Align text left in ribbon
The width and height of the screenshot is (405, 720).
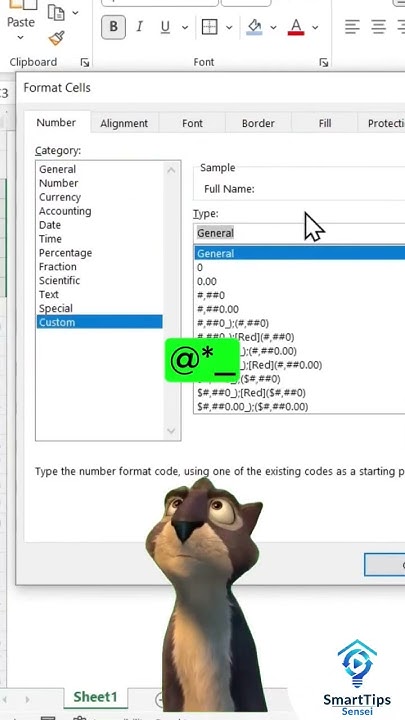coord(352,27)
